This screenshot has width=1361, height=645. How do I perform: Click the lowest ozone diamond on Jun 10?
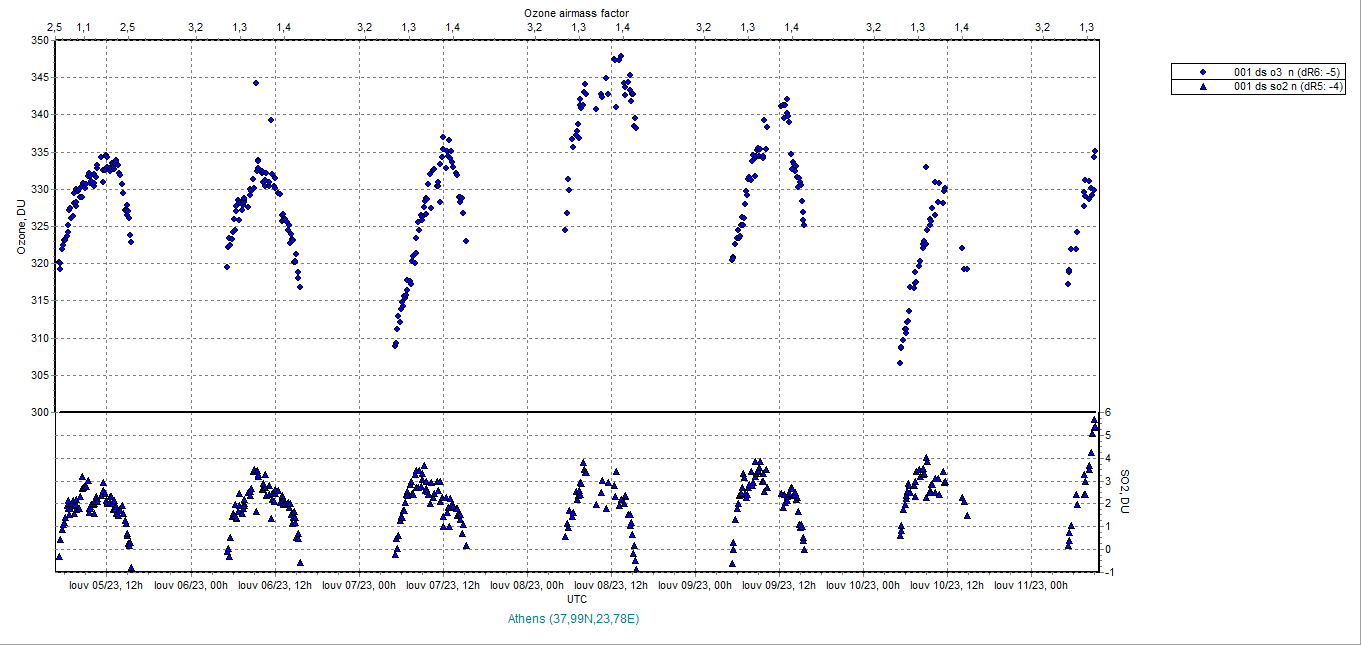coord(900,363)
